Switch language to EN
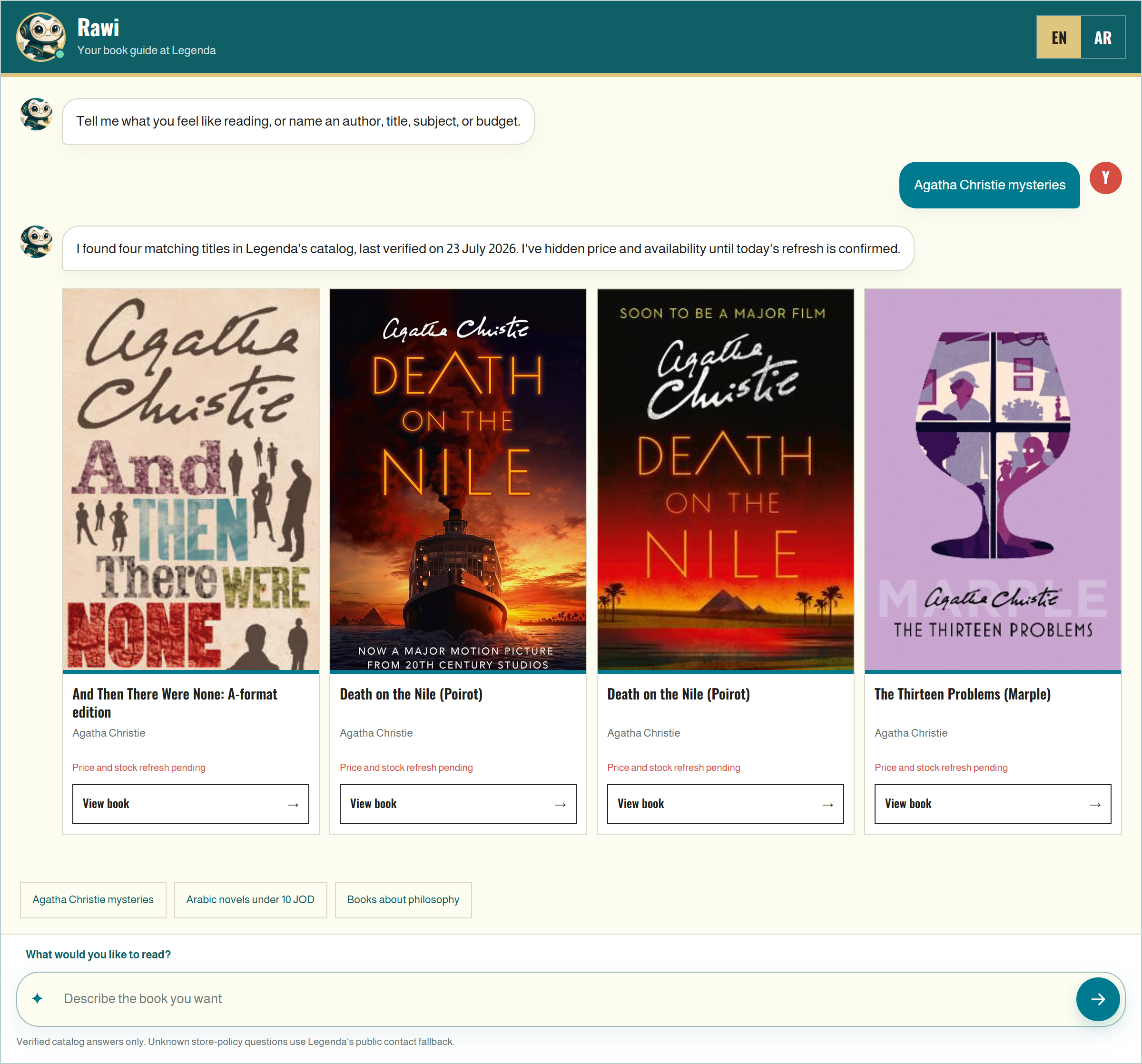Screen dimensions: 1142x1064 pyautogui.click(x=1059, y=37)
